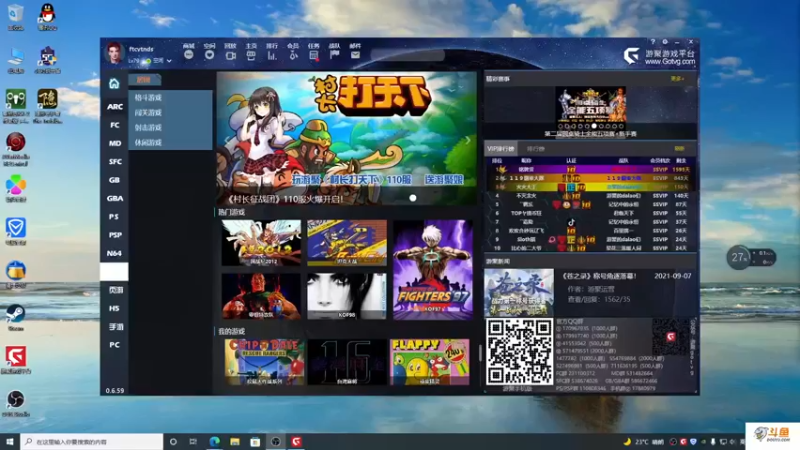Open the Recycle Bin desktop icon

pos(16,16)
